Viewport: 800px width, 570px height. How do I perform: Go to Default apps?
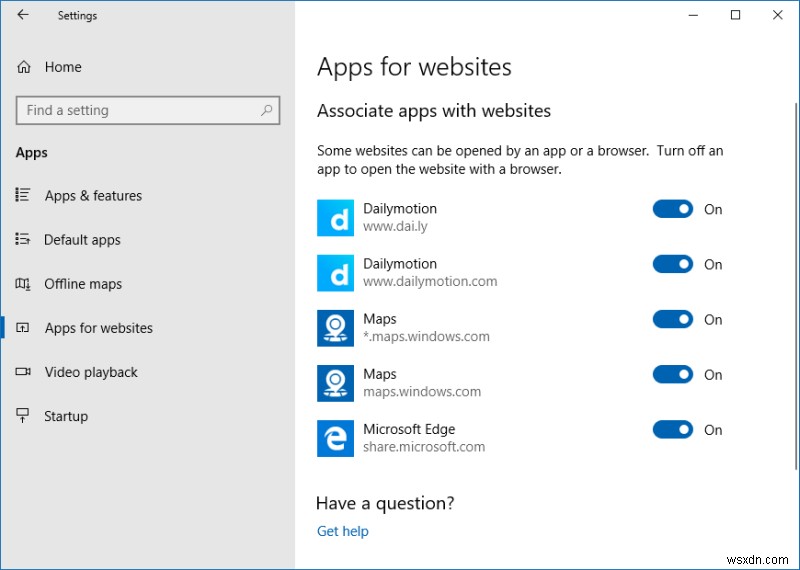[147, 239]
